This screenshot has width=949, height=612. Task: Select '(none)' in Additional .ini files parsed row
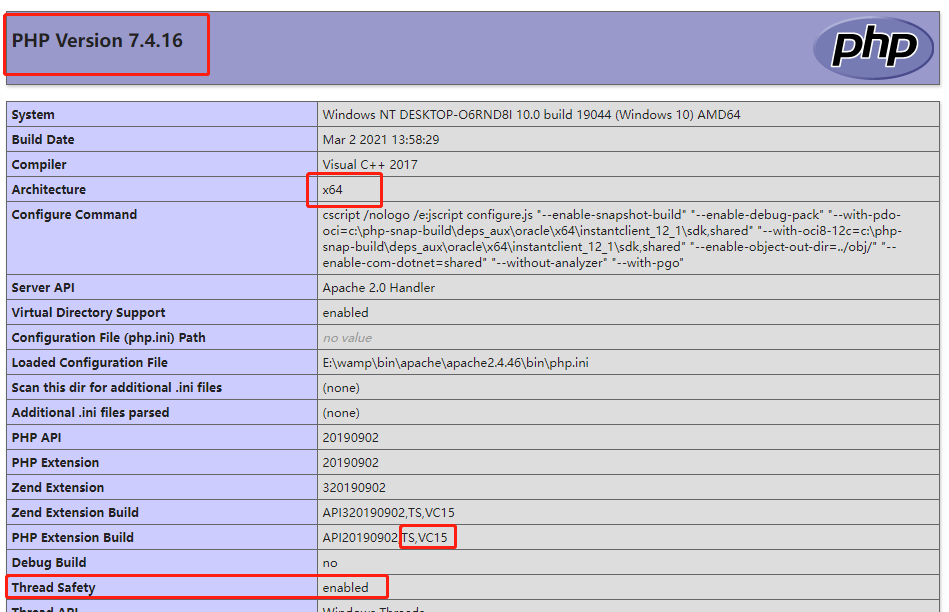click(x=341, y=413)
